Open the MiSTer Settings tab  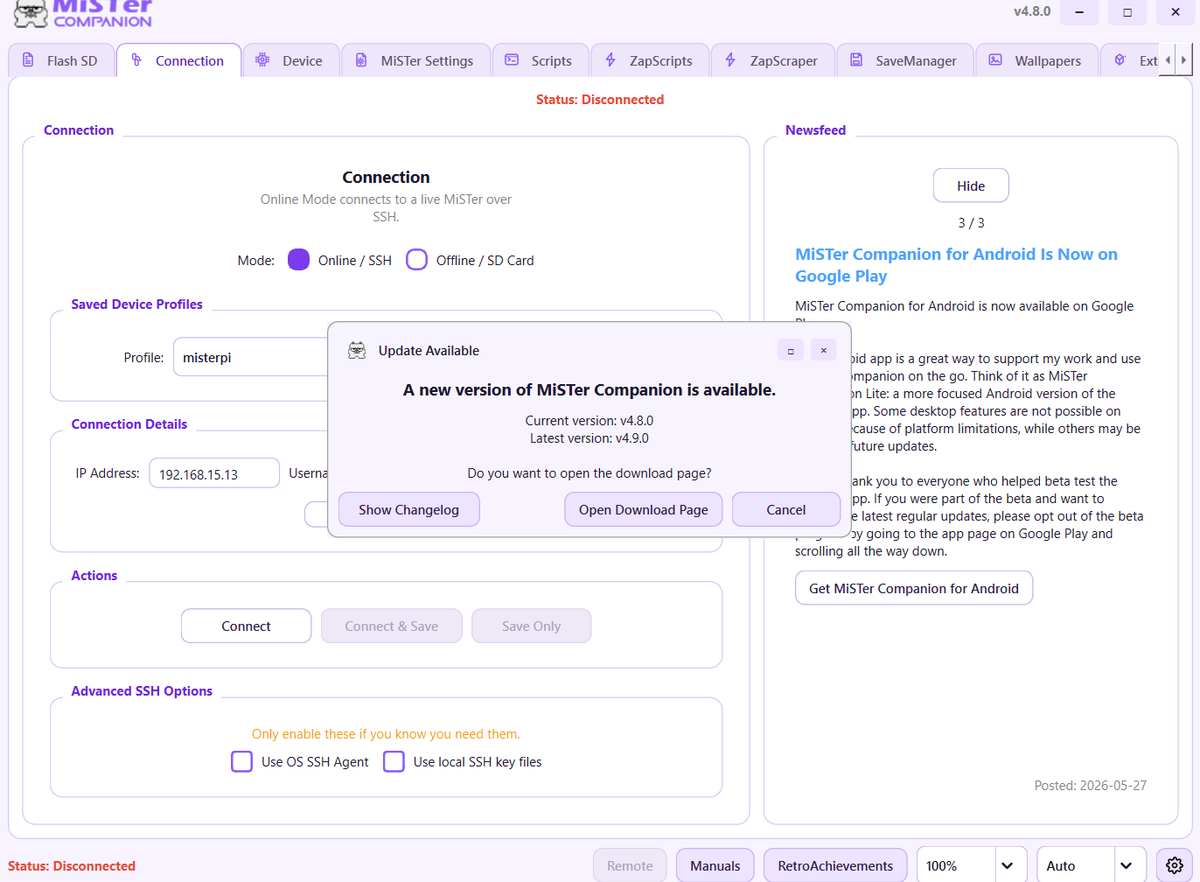(x=415, y=60)
